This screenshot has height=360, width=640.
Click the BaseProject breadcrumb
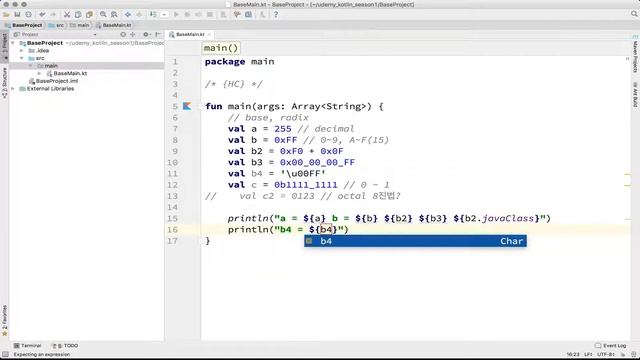(x=24, y=25)
